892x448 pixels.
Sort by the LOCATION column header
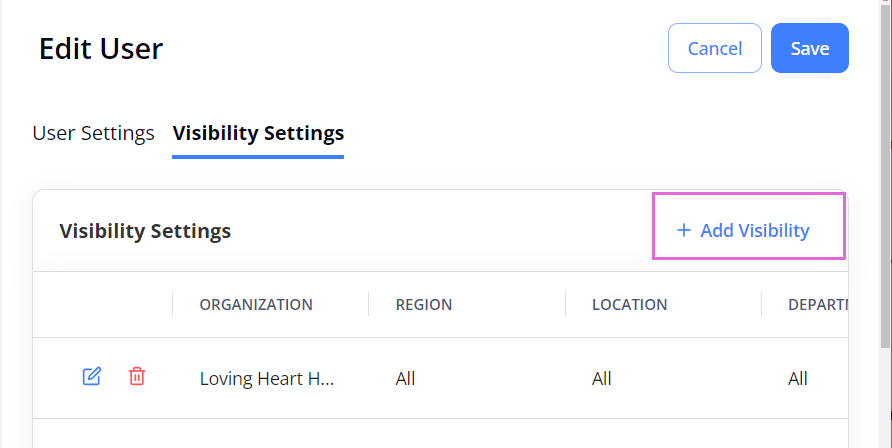point(629,304)
